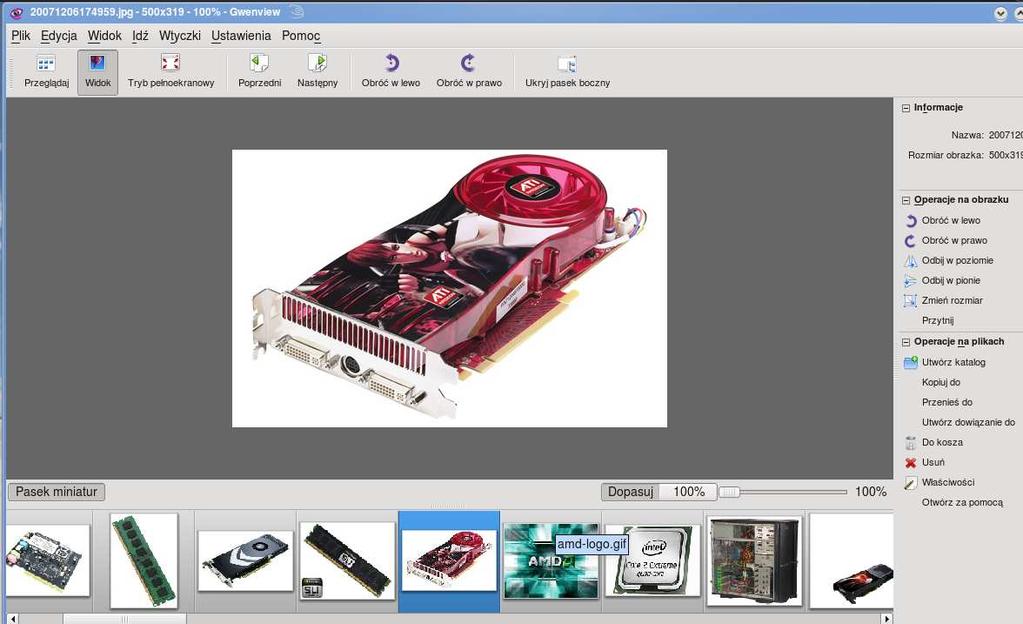
Task: Click the thumbnail bar scrollbar handle
Action: click(x=124, y=618)
